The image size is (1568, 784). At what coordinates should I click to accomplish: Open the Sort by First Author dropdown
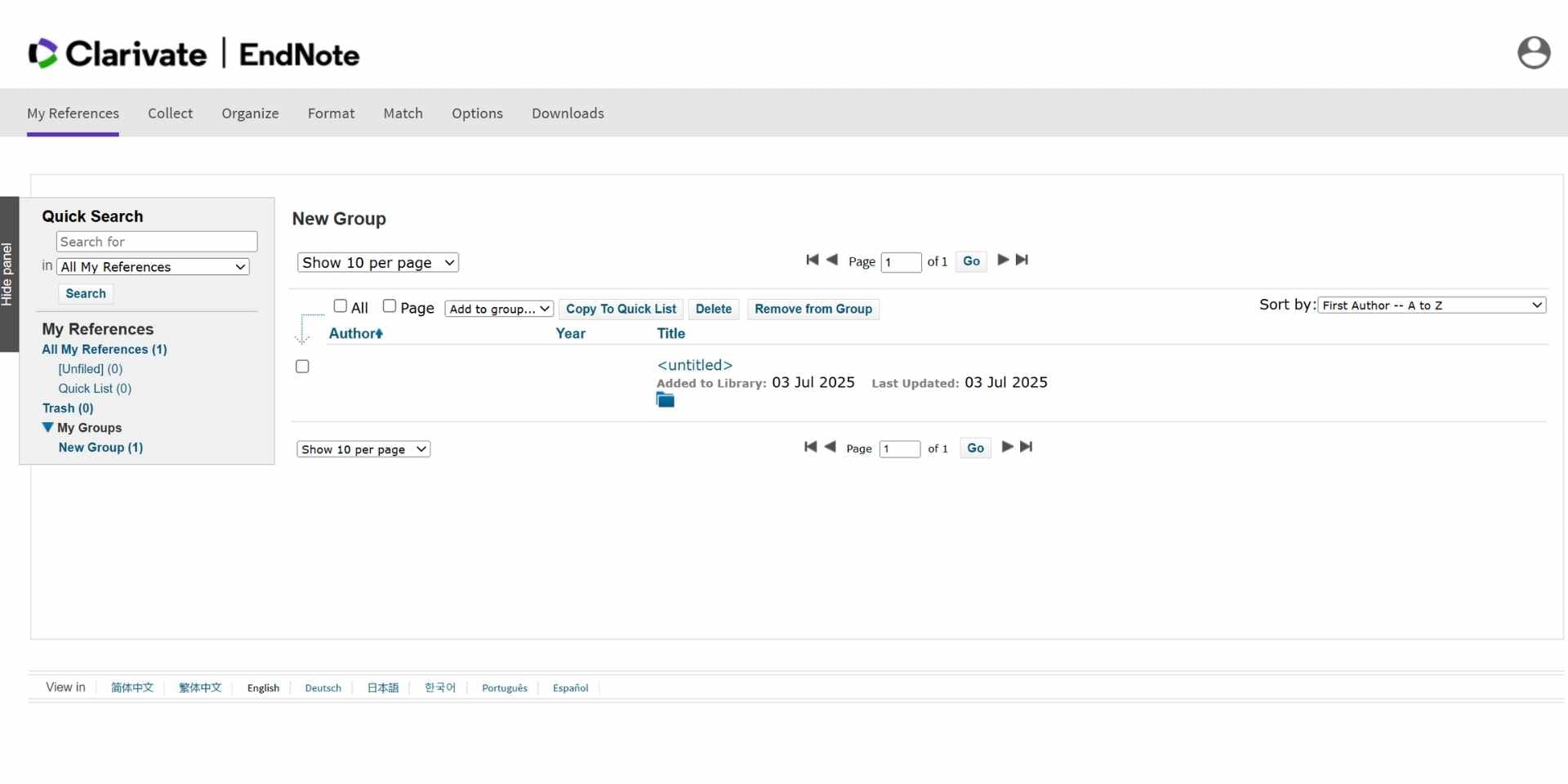1431,305
